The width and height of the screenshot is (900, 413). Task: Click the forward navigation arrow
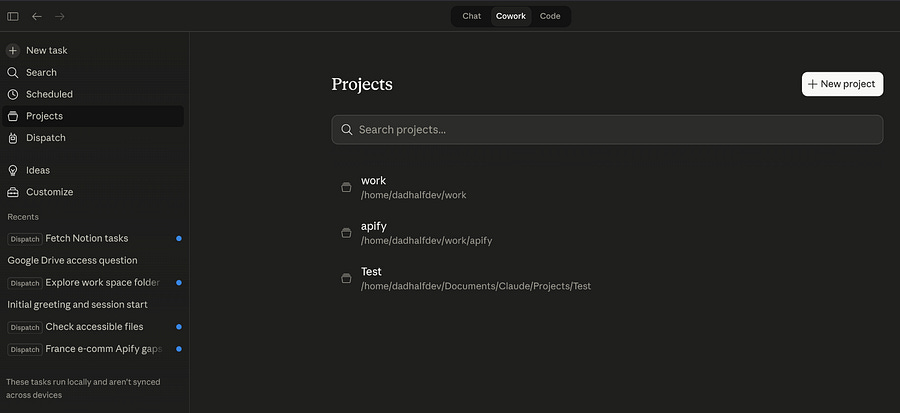click(x=60, y=16)
